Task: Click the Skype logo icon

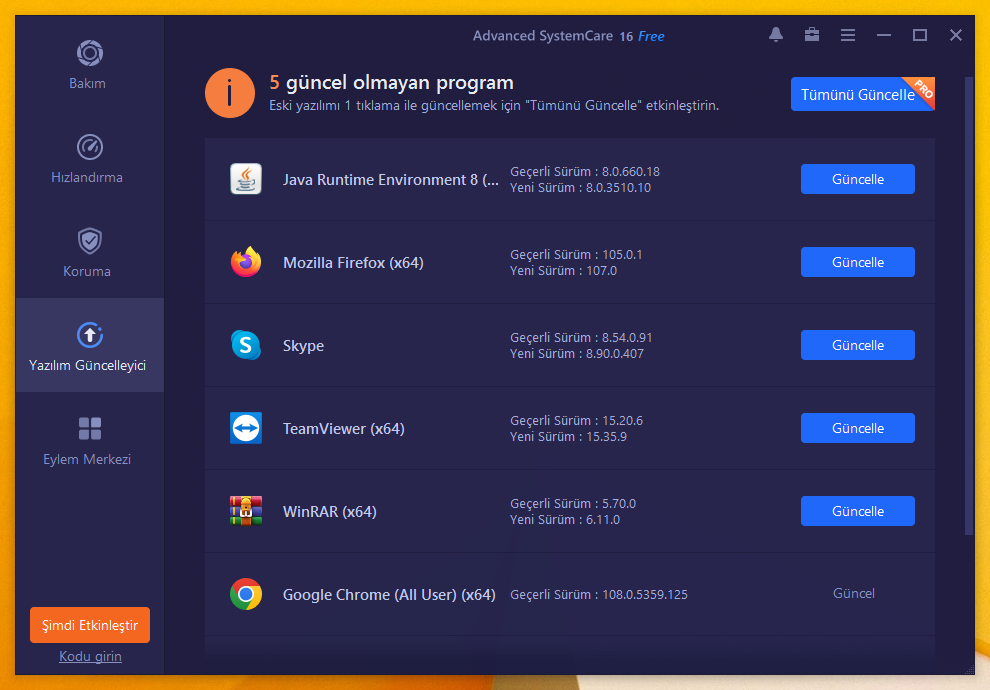Action: [246, 345]
